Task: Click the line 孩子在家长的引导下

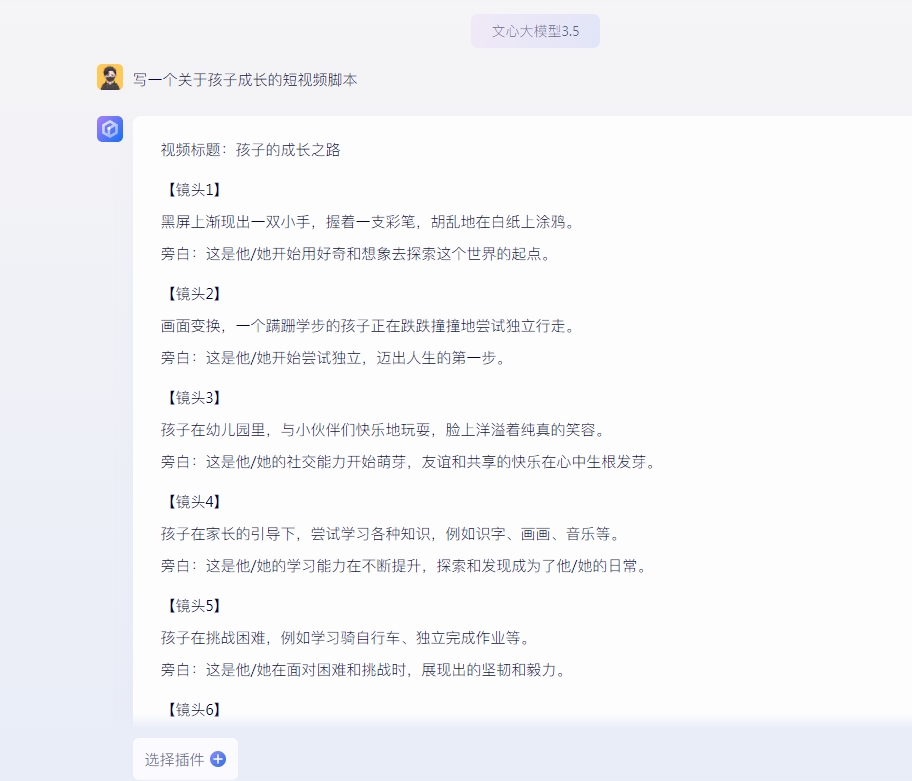Action: click(x=391, y=534)
